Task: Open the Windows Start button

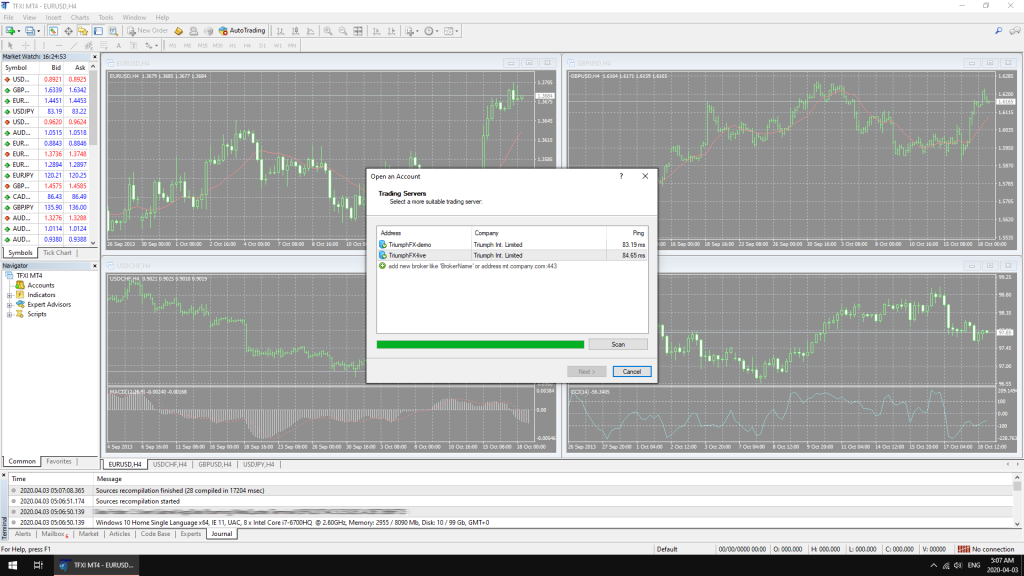Action: click(x=12, y=566)
